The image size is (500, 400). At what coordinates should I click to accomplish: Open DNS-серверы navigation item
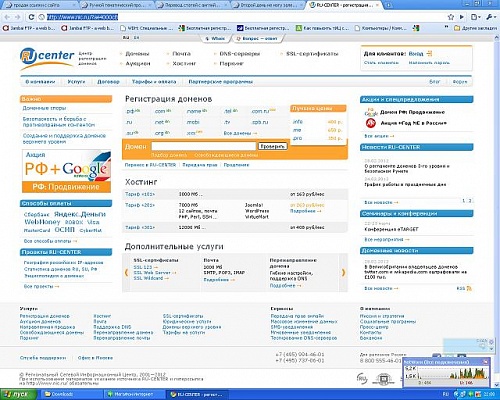pos(239,53)
